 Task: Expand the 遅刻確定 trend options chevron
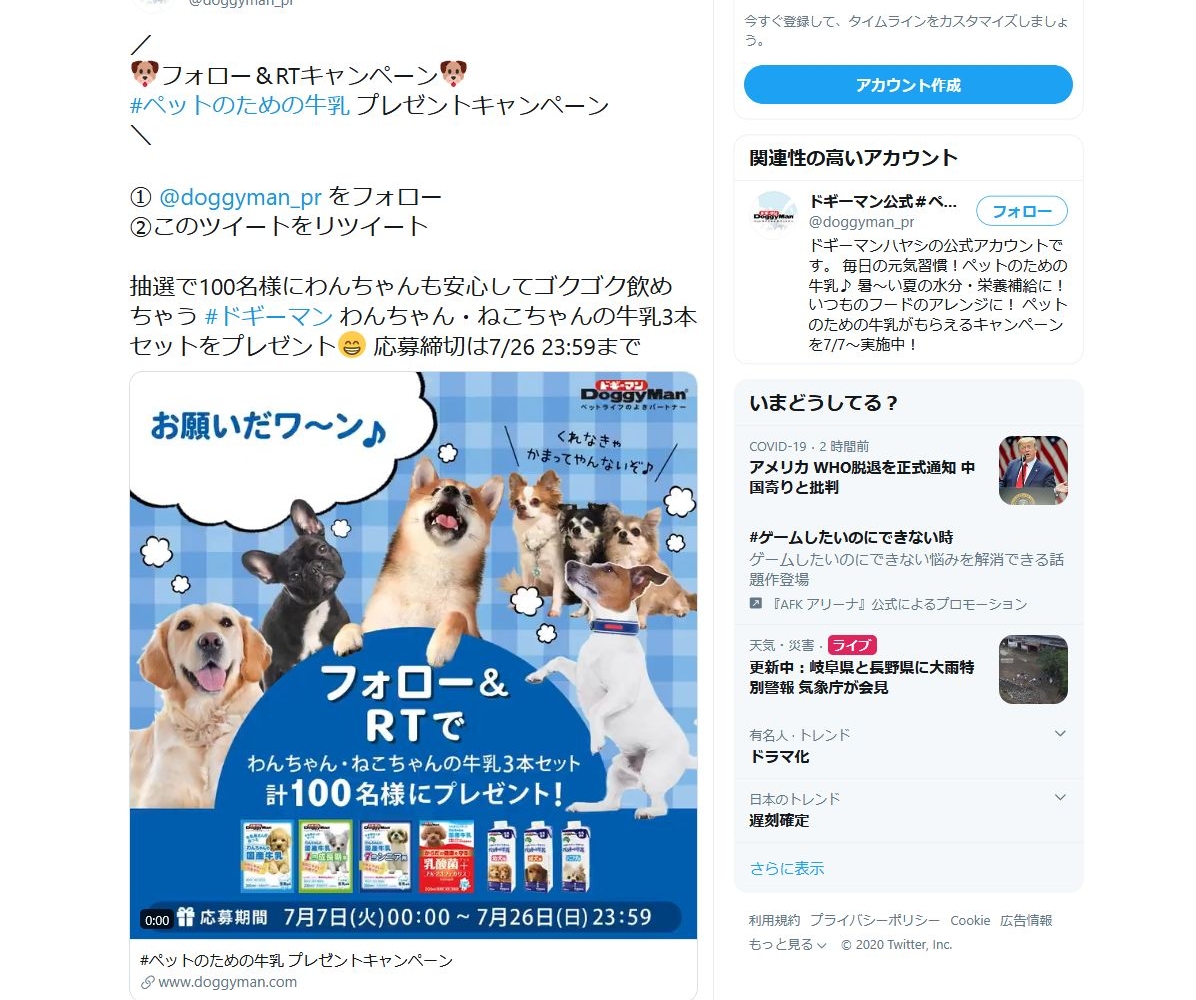(x=1059, y=798)
